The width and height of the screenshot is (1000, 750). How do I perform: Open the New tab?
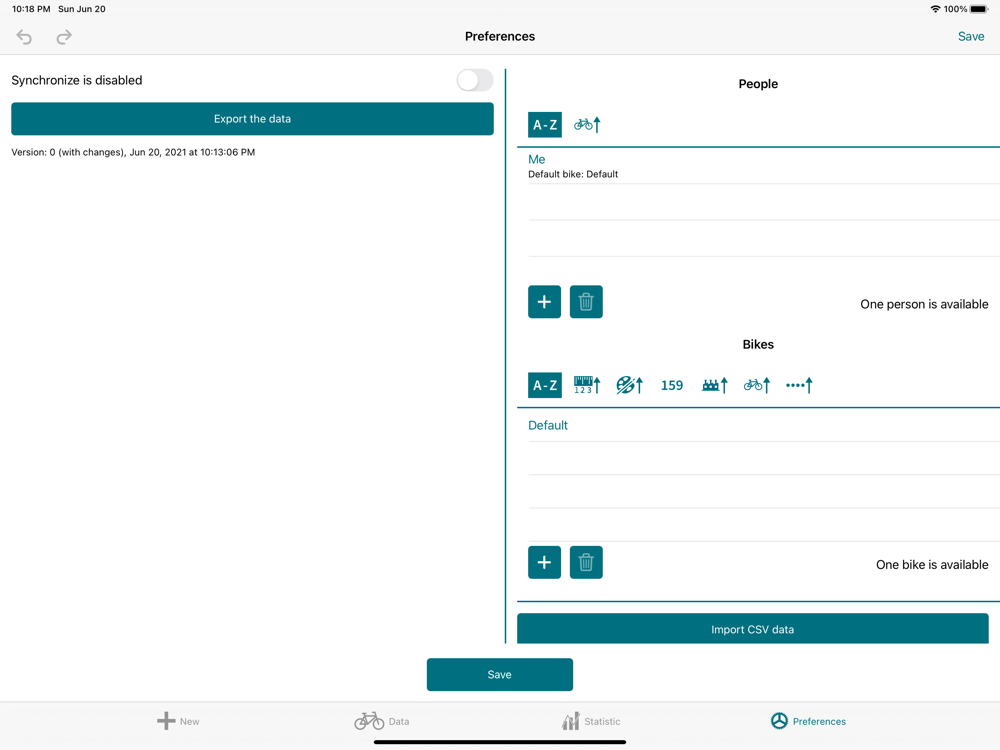[178, 721]
